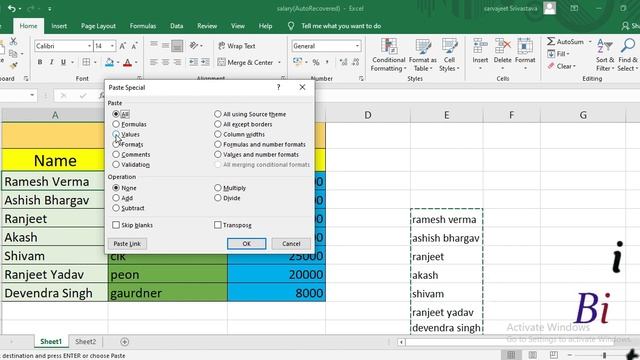
Task: Open the General number format dropdown
Action: (358, 46)
